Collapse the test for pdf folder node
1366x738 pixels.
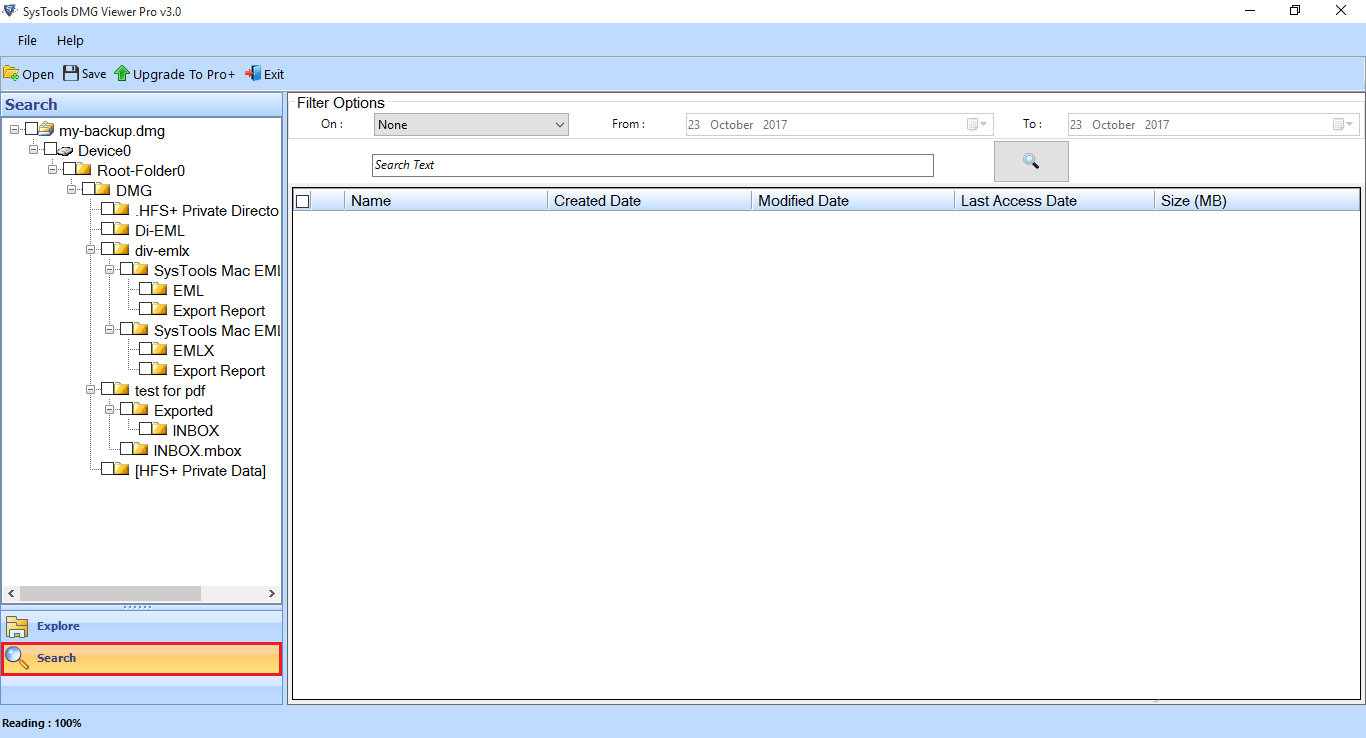tap(91, 390)
